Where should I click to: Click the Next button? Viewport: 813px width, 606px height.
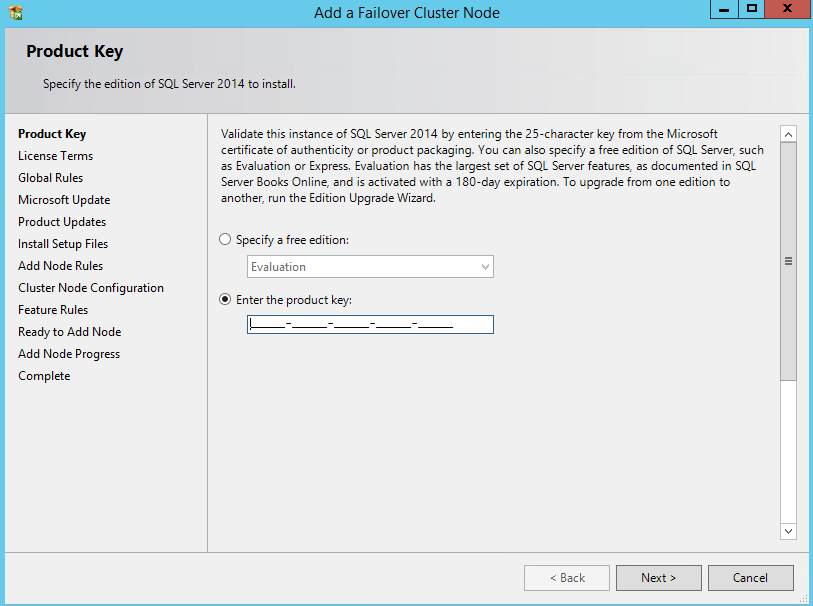pos(658,578)
